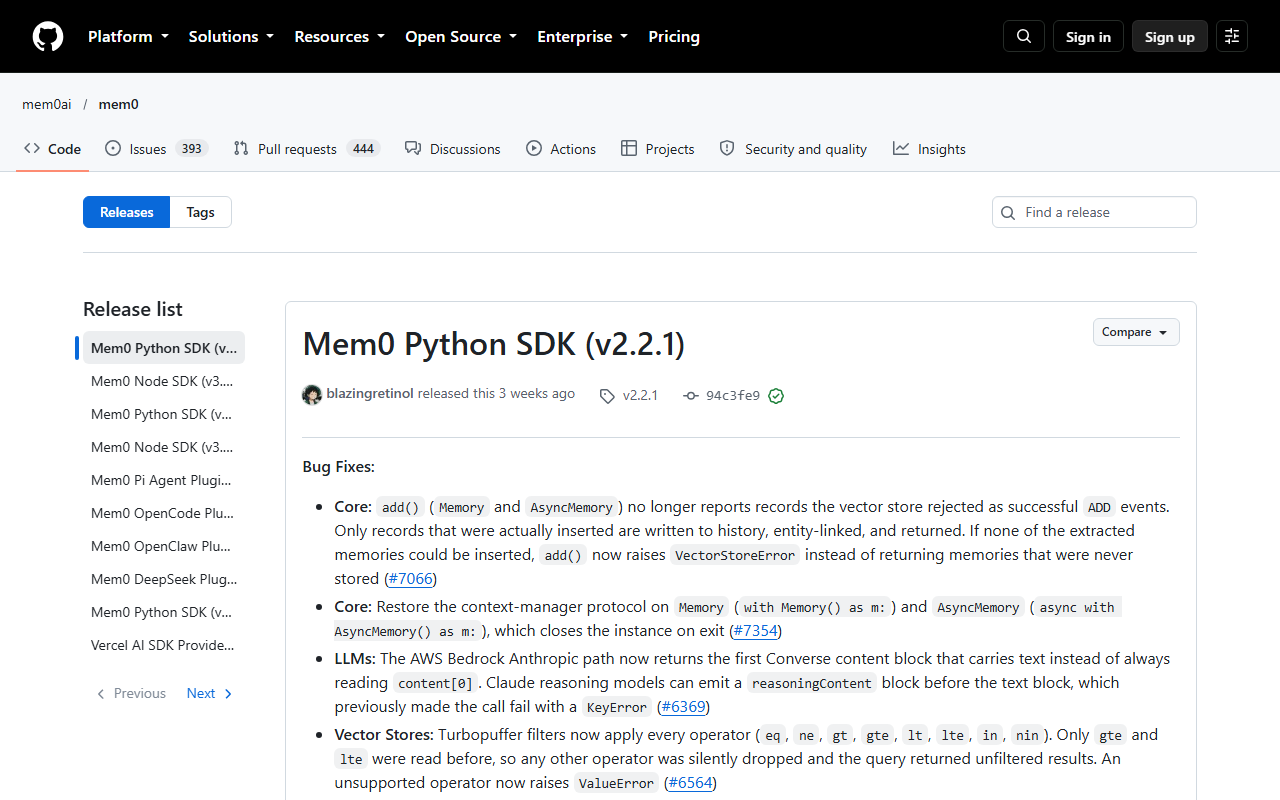This screenshot has width=1280, height=800.
Task: Open the mem0ai owner link
Action: point(47,104)
